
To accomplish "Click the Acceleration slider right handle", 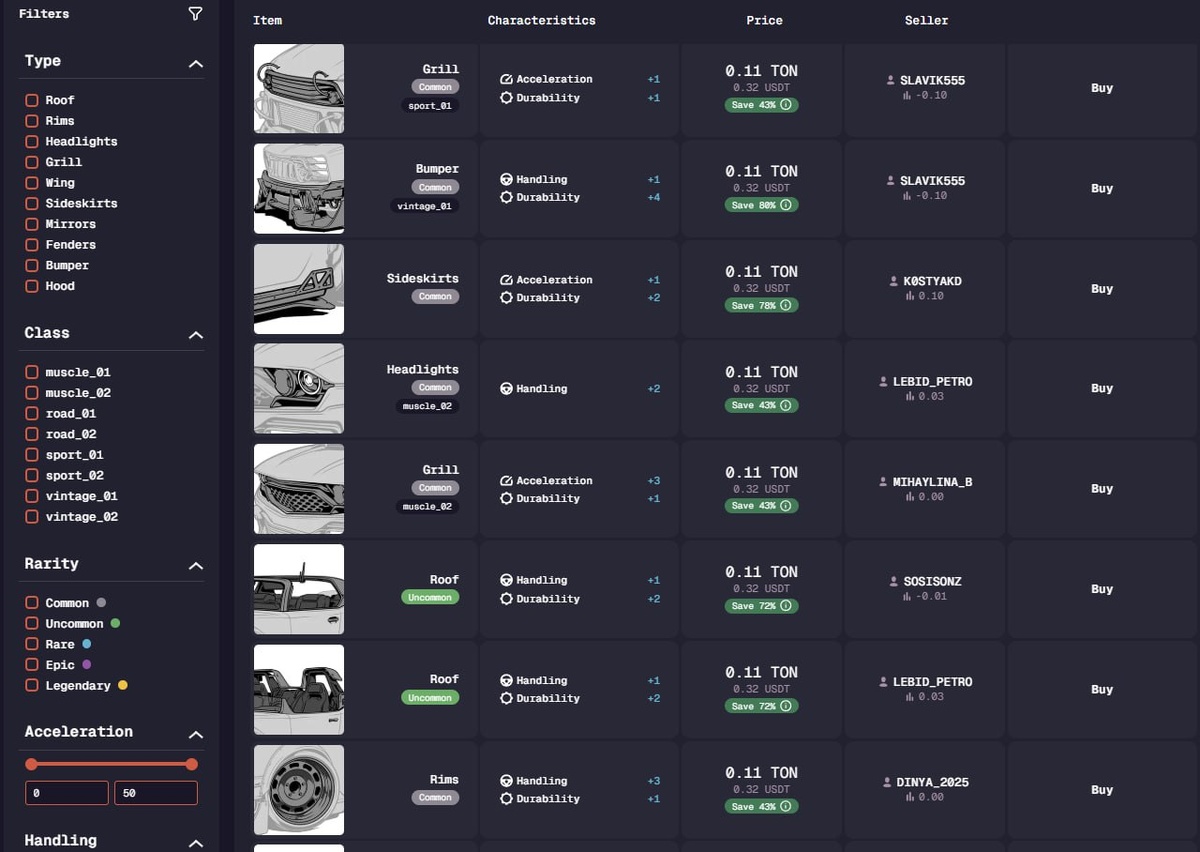I will tap(191, 764).
